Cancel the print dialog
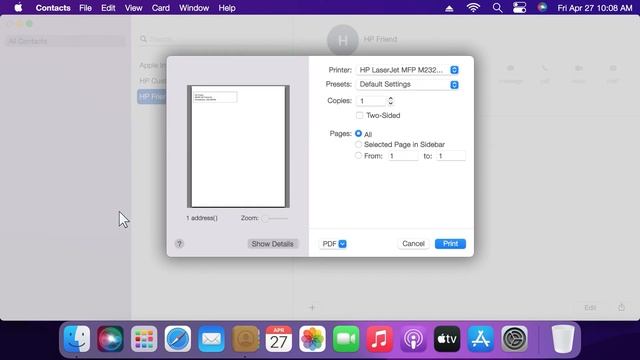This screenshot has width=640, height=360. pos(413,244)
